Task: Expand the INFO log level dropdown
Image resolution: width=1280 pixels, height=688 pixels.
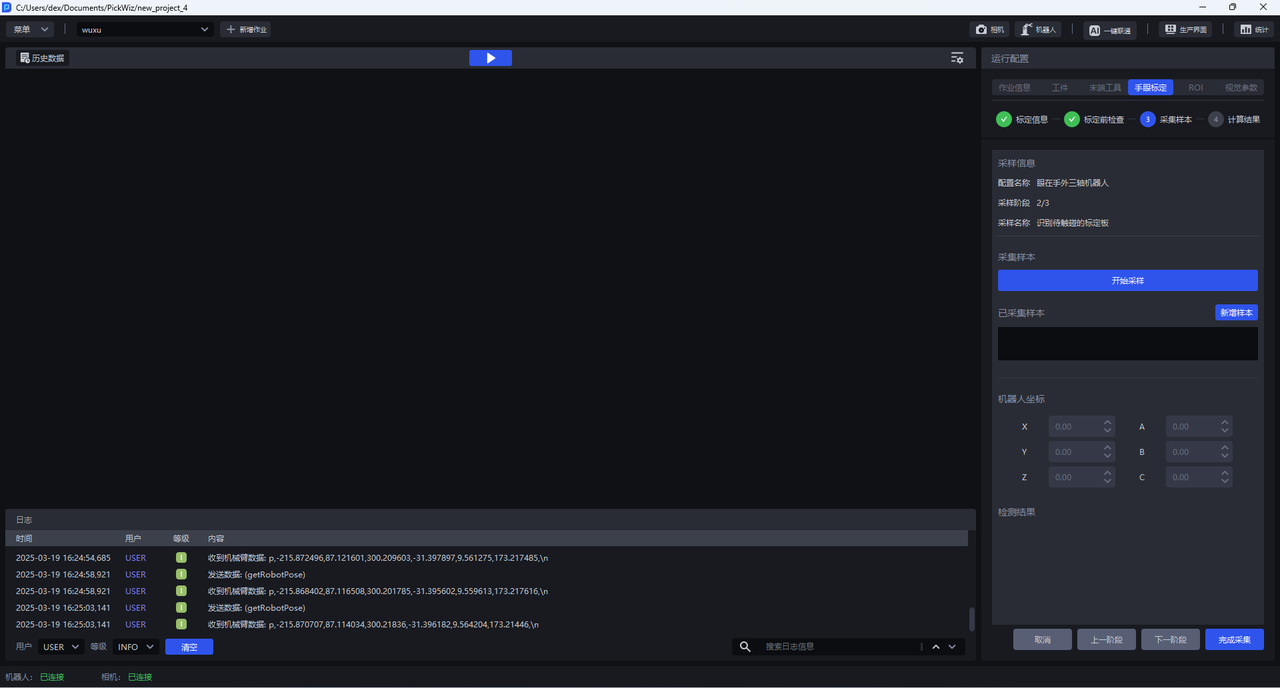Action: tap(136, 647)
